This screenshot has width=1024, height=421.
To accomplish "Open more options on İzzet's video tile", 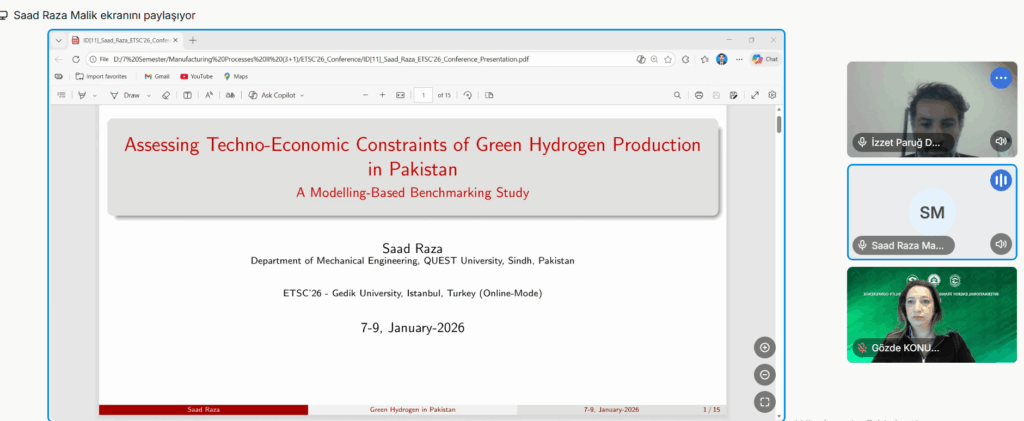I will [x=1000, y=78].
